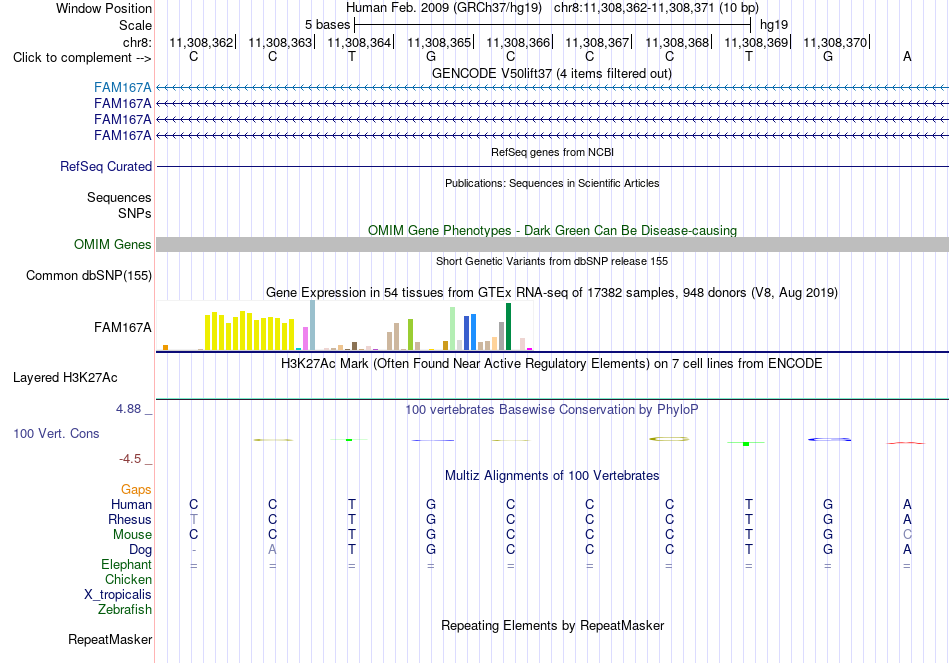Viewport: 950px width, 663px height.
Task: Click the 'RefSeq Curated' track label
Action: [x=105, y=167]
